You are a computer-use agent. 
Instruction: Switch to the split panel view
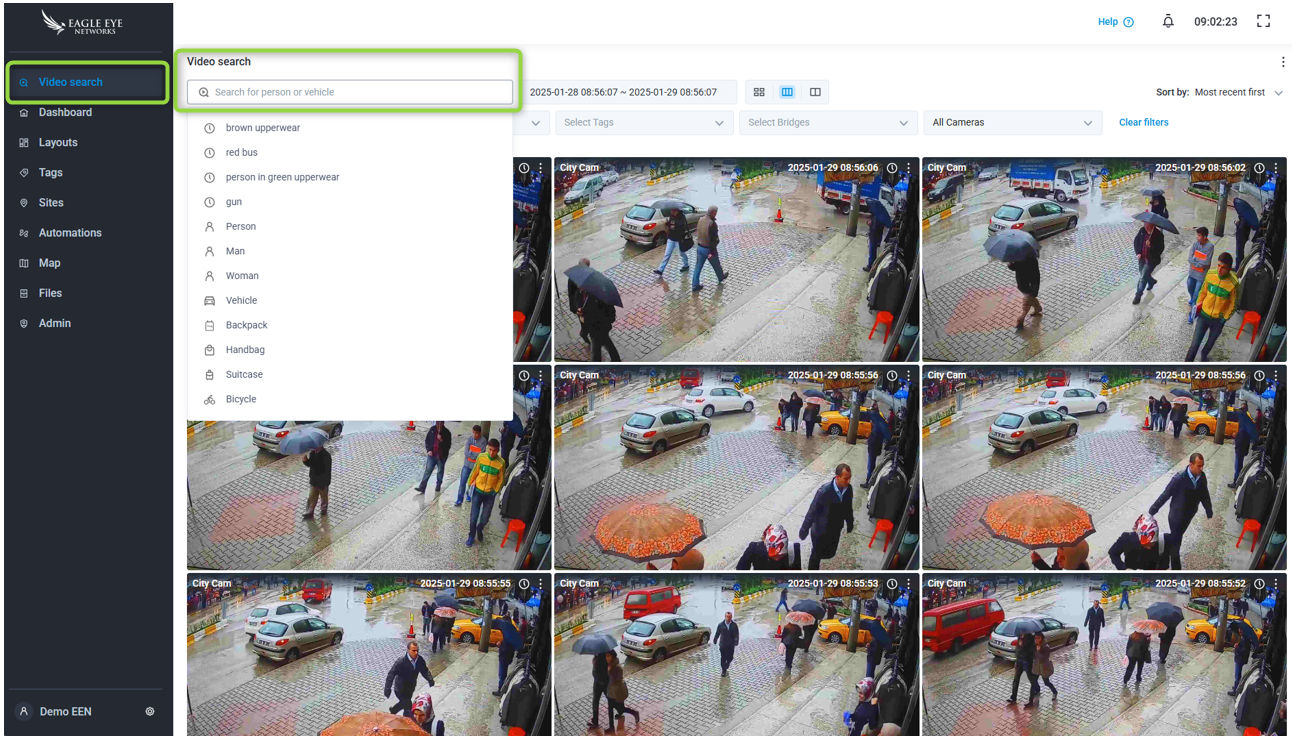815,92
